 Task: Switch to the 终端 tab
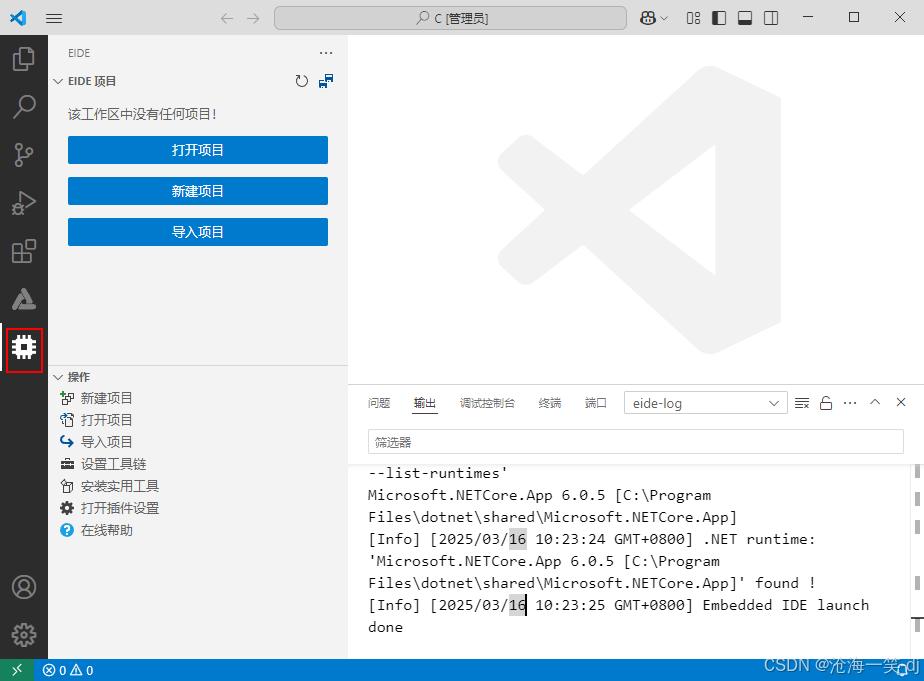[549, 403]
